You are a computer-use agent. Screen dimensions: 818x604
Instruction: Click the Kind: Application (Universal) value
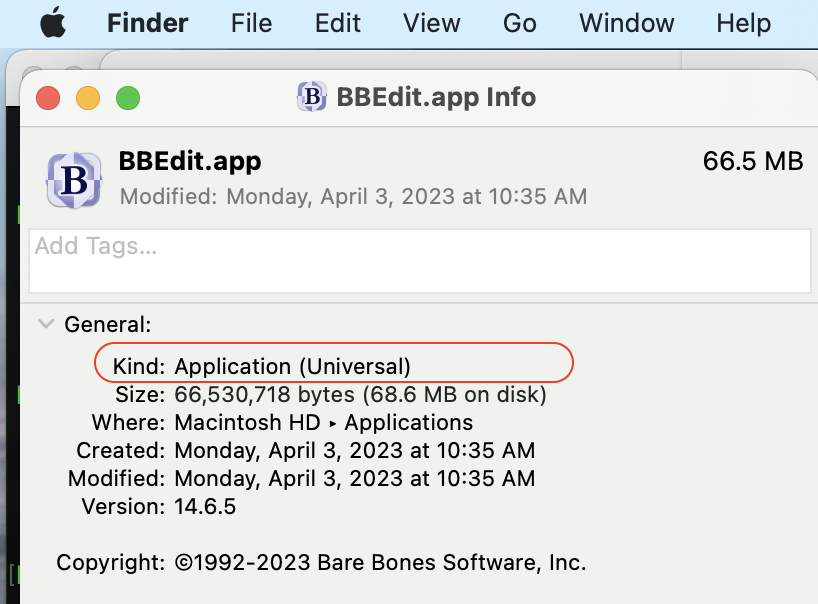tap(292, 366)
